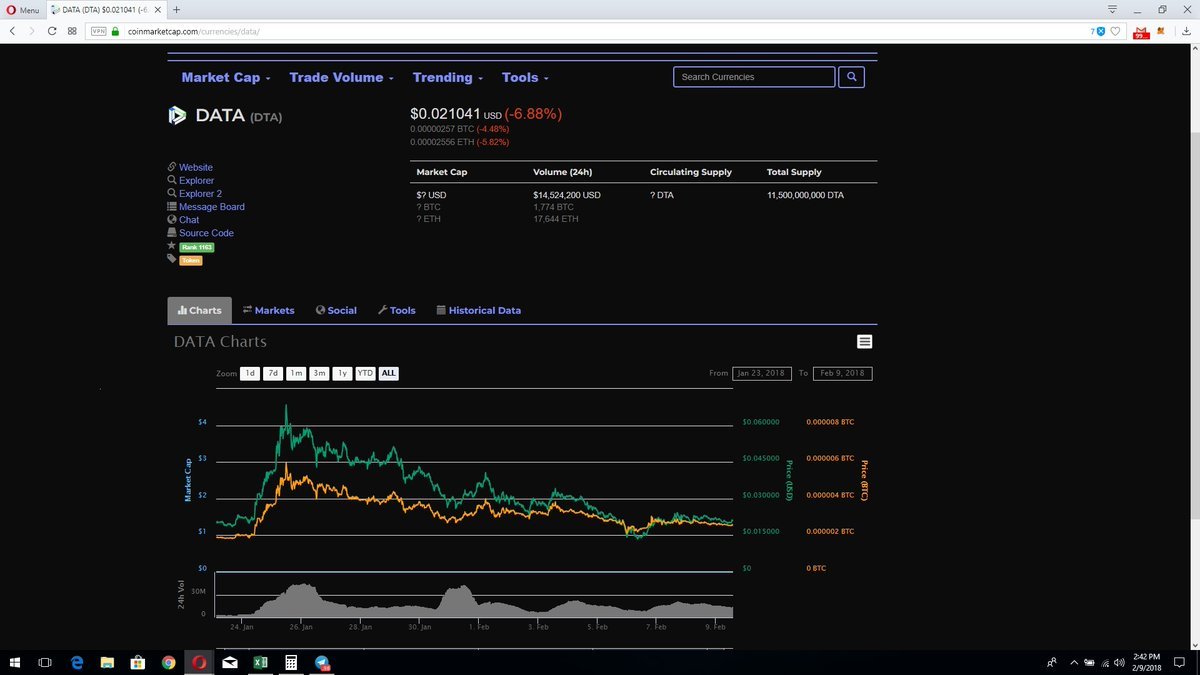Open the volume control in system tray
The image size is (1200, 675).
tap(1119, 662)
